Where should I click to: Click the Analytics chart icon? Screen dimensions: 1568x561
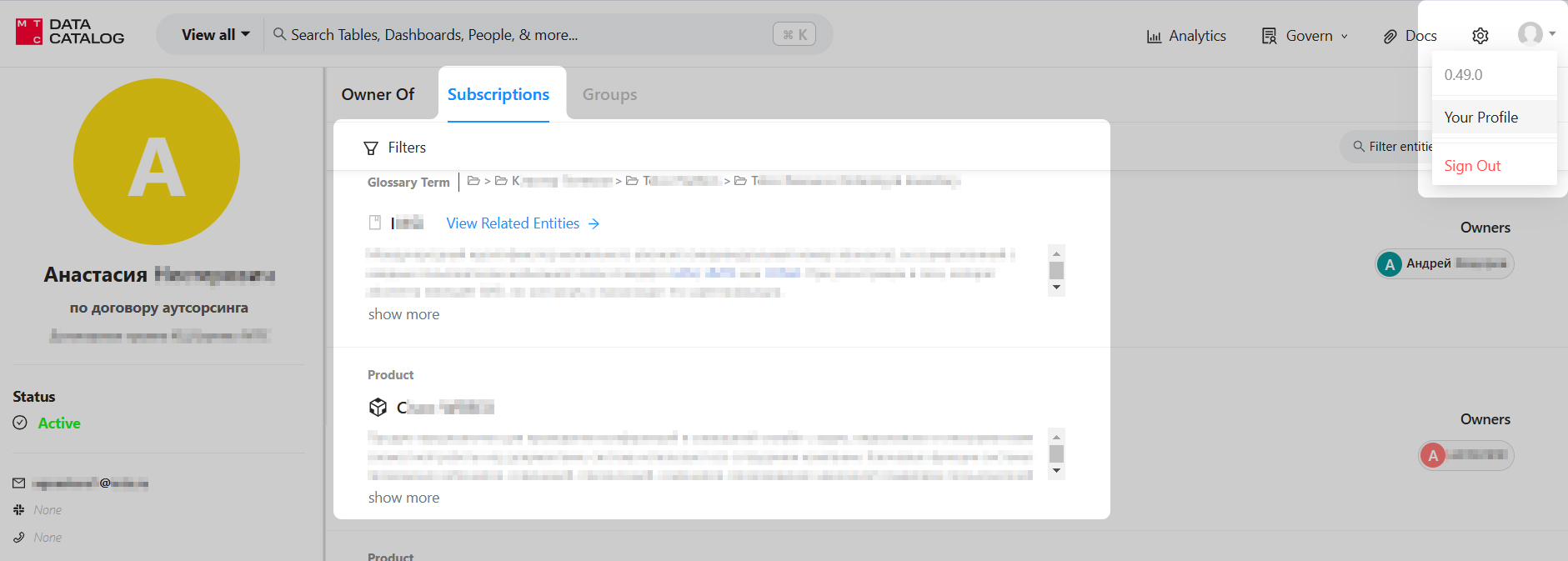tap(1154, 37)
